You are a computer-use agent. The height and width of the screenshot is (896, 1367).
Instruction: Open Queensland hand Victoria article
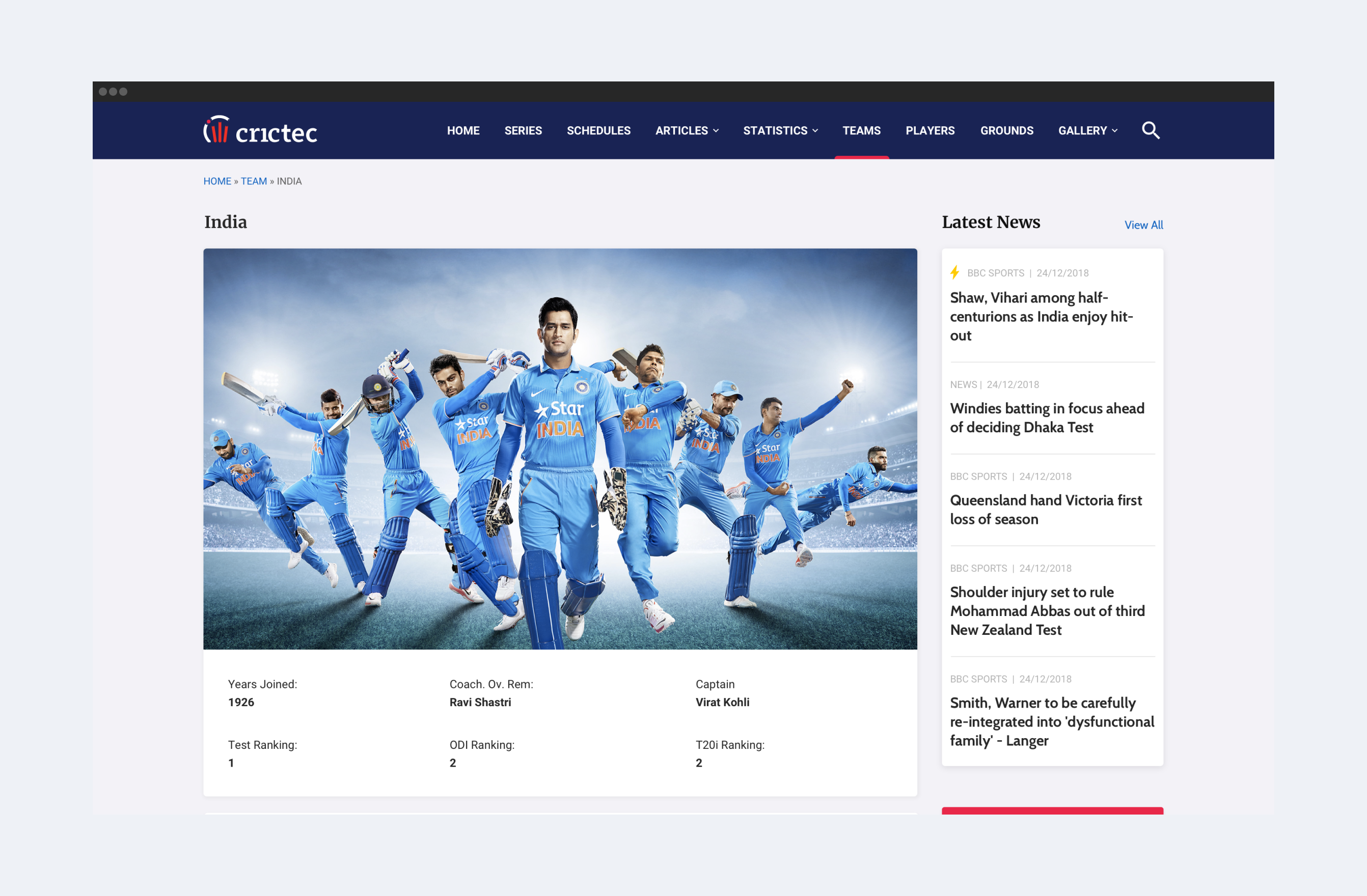pyautogui.click(x=1045, y=509)
